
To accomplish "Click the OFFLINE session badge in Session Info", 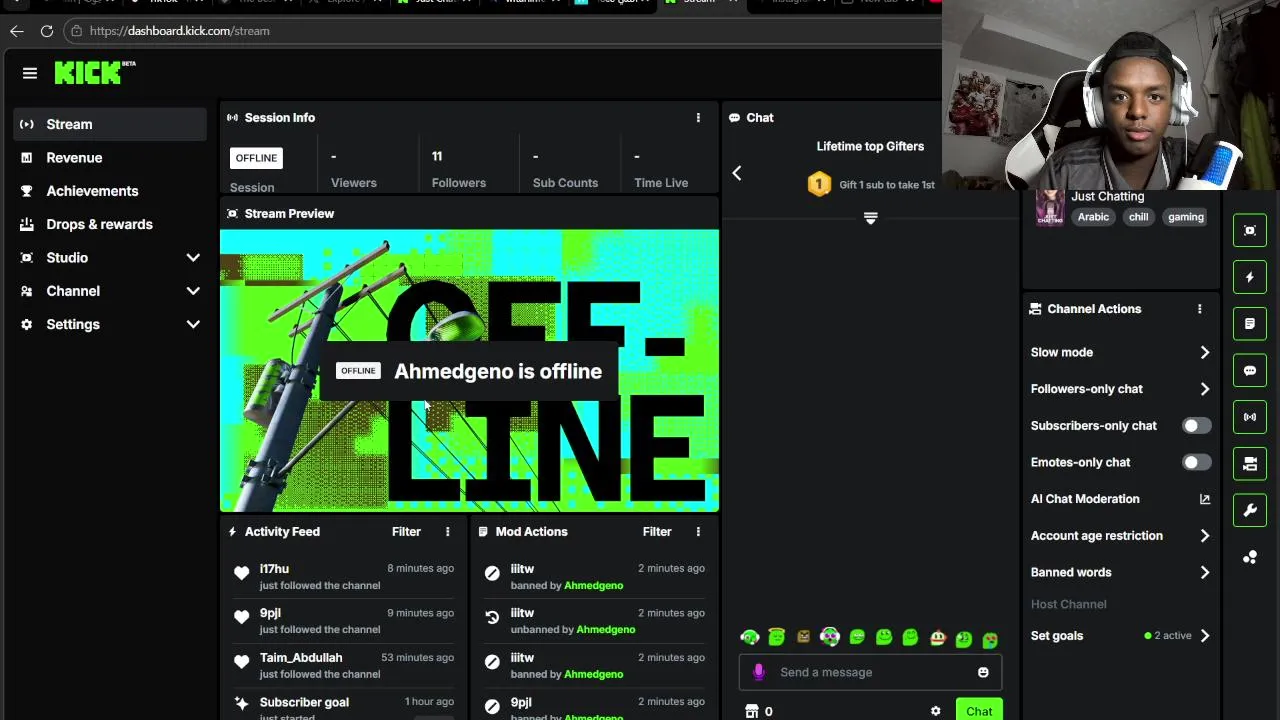I will 256,158.
